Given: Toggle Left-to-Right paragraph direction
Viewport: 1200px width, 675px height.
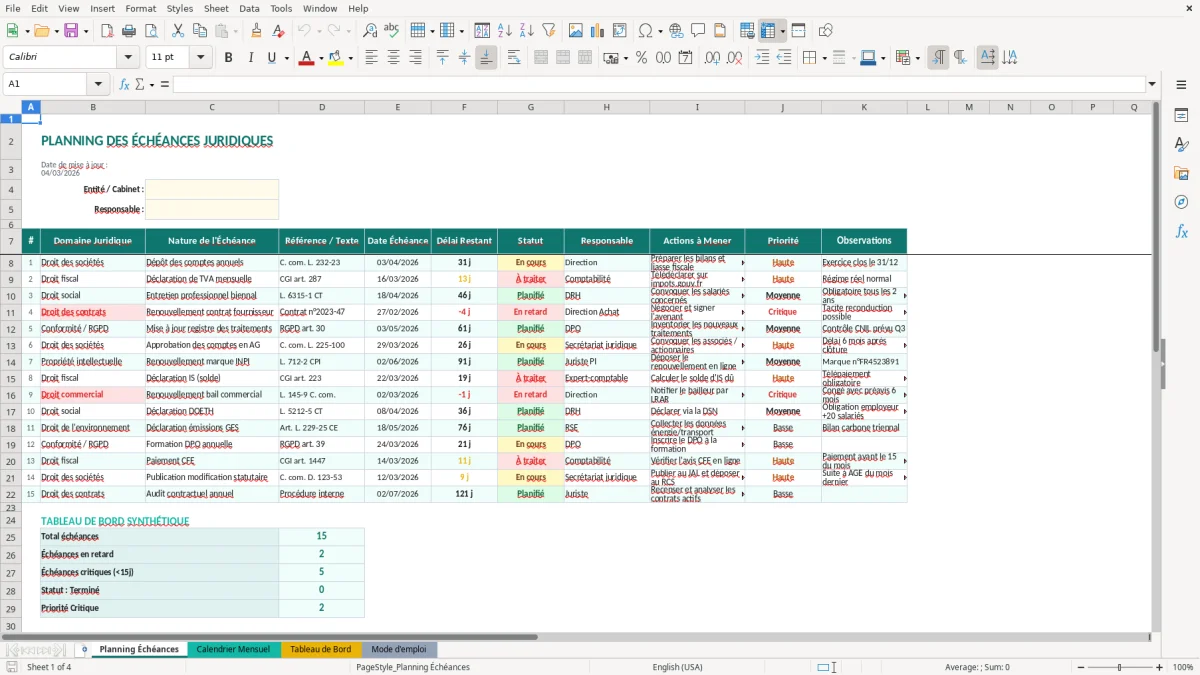Looking at the screenshot, I should 938,58.
